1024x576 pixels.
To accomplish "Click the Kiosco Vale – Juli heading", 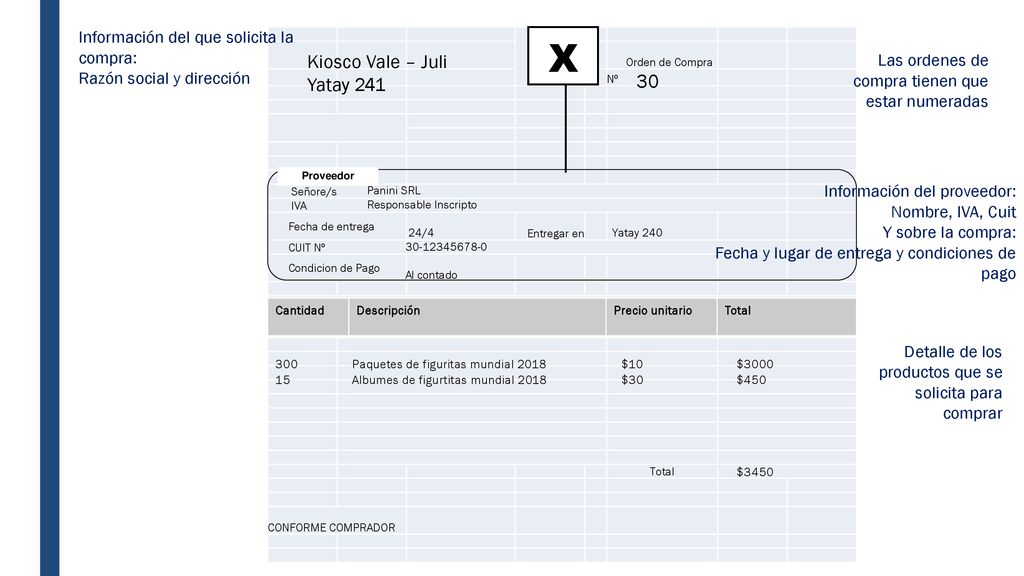I will pos(377,62).
